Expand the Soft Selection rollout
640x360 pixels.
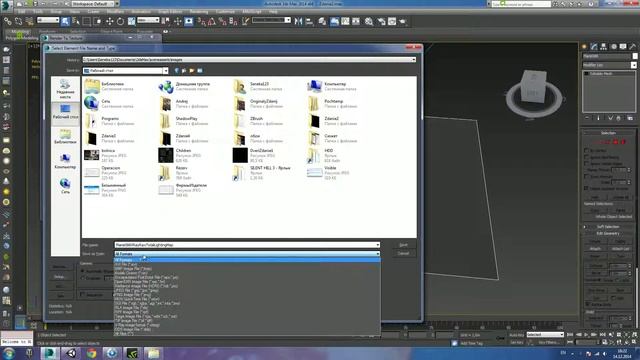coord(608,227)
